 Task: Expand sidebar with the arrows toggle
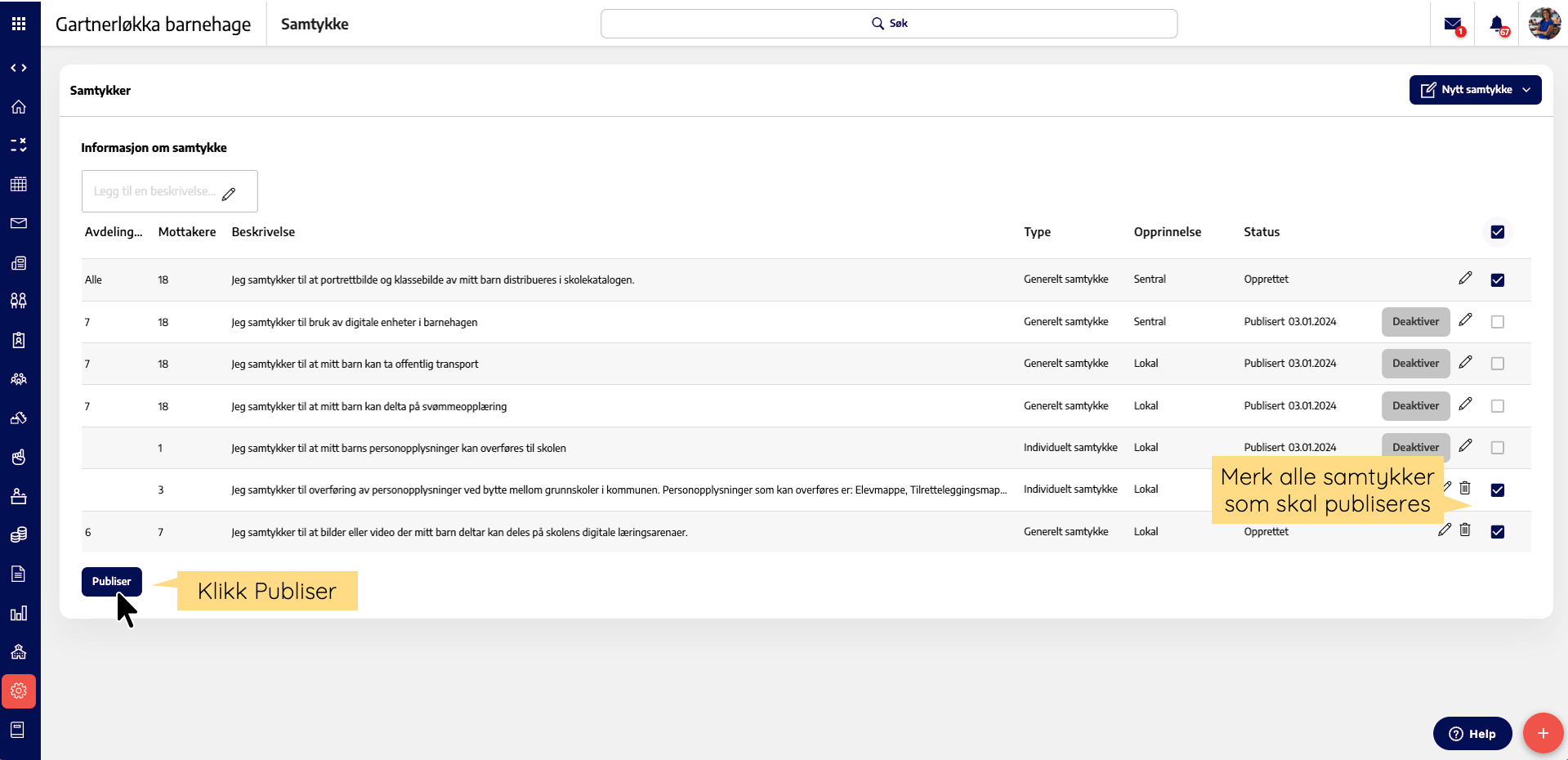[19, 68]
